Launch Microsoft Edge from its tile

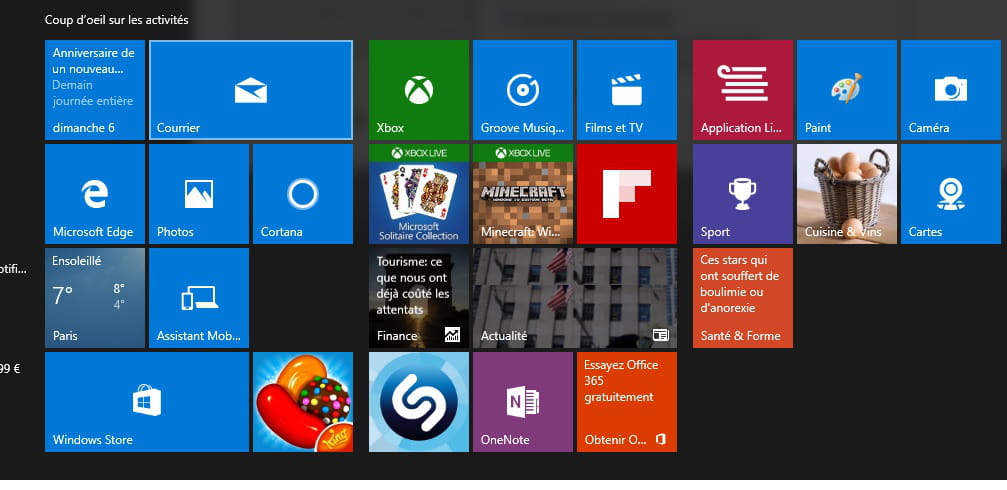(x=95, y=194)
